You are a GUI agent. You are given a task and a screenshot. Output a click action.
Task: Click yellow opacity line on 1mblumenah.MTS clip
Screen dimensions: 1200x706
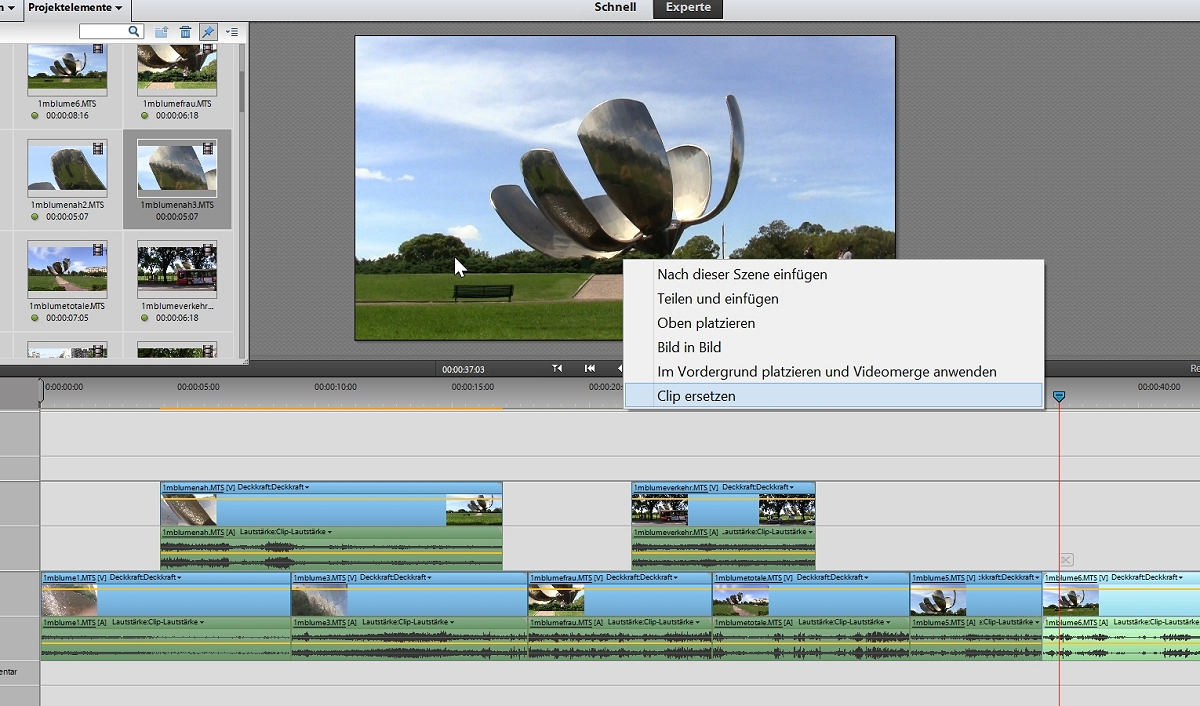331,497
